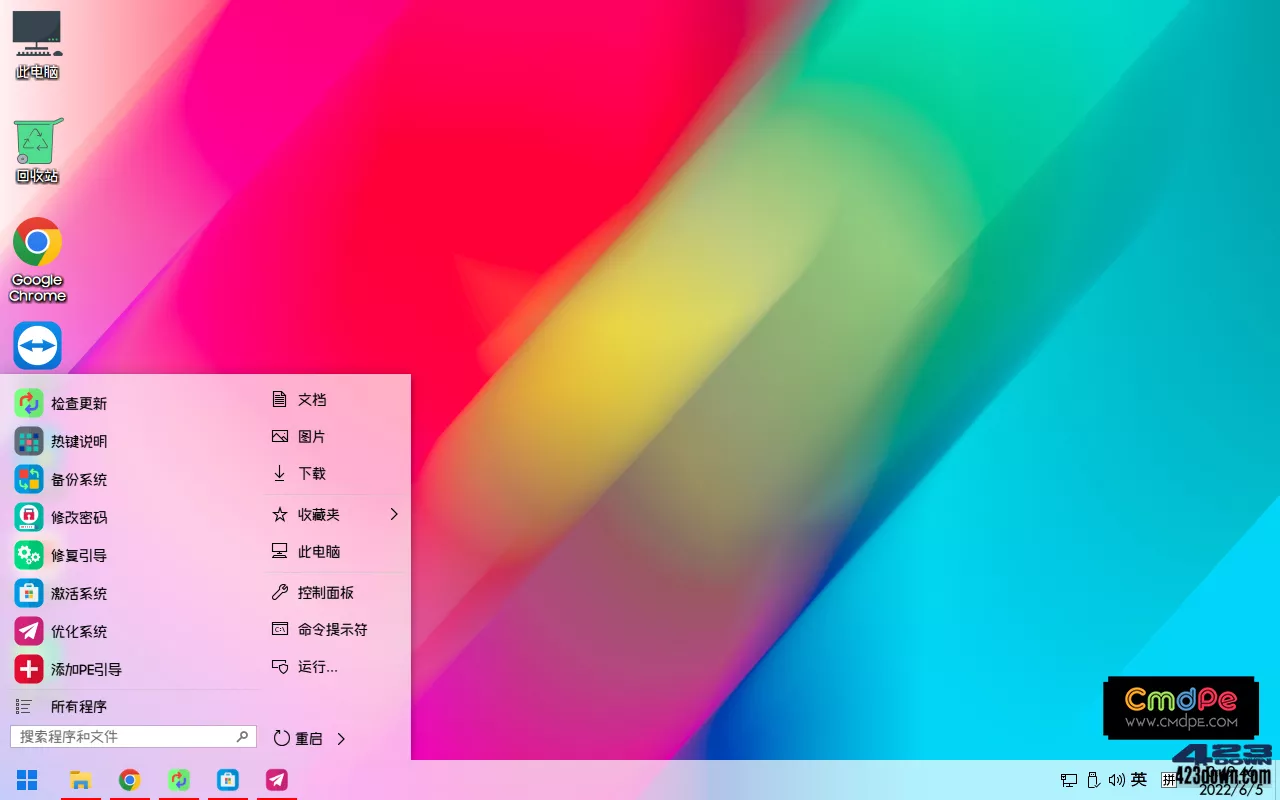This screenshot has width=1280, height=800.
Task: Open Telegram from the taskbar
Action: click(x=276, y=780)
